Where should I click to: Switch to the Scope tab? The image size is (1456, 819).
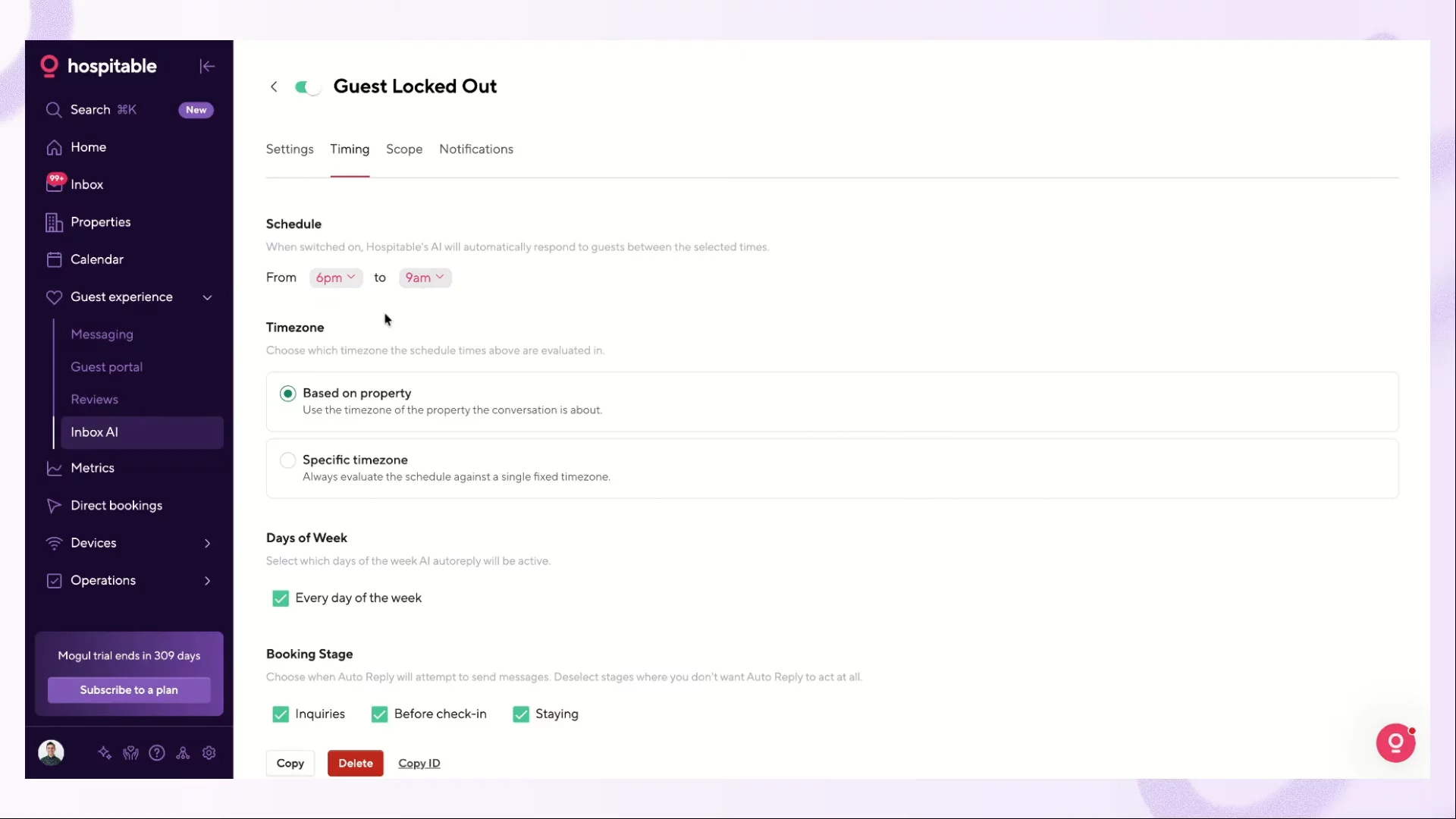point(404,149)
